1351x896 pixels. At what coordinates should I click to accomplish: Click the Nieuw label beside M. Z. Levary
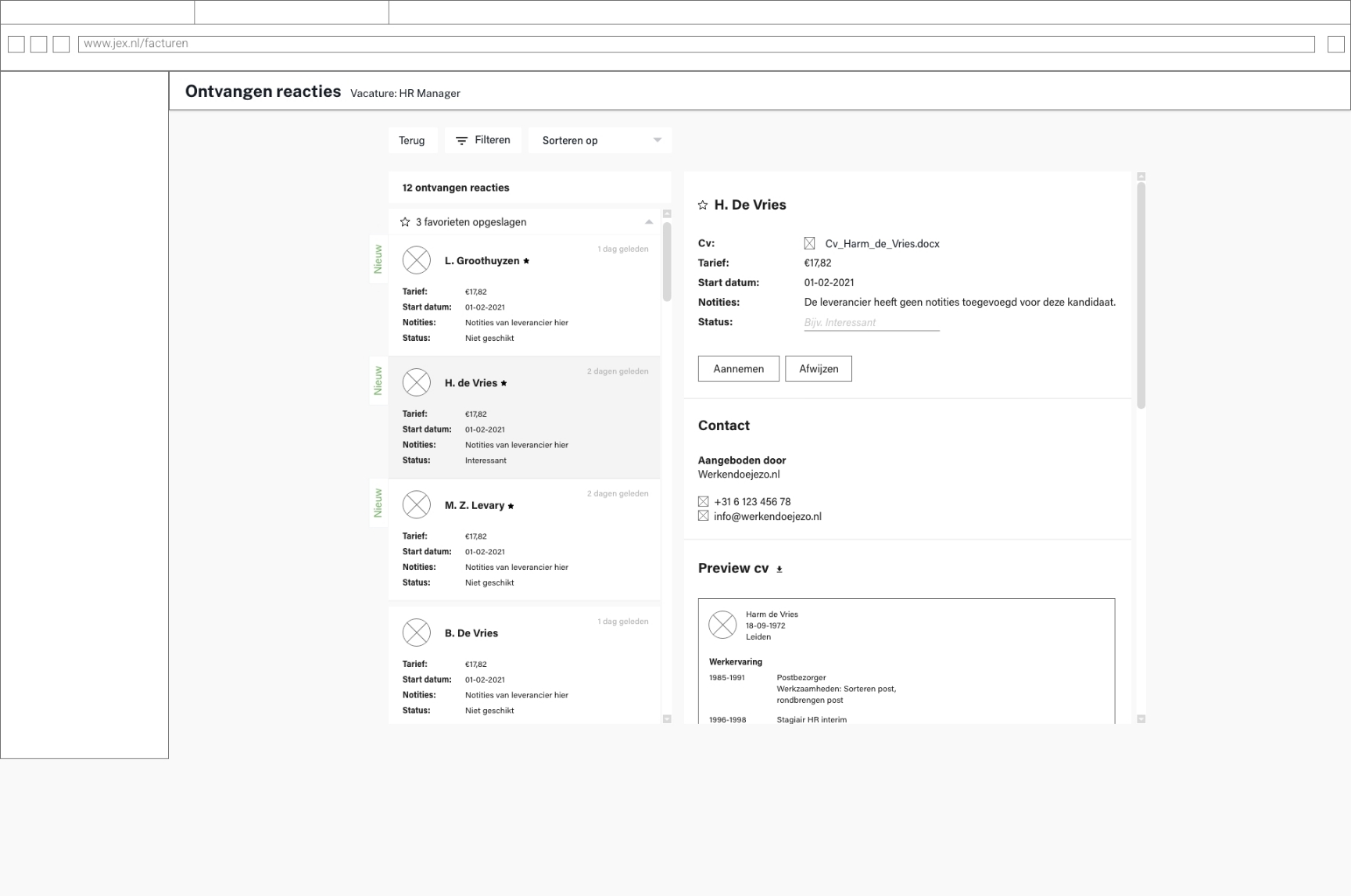point(378,503)
